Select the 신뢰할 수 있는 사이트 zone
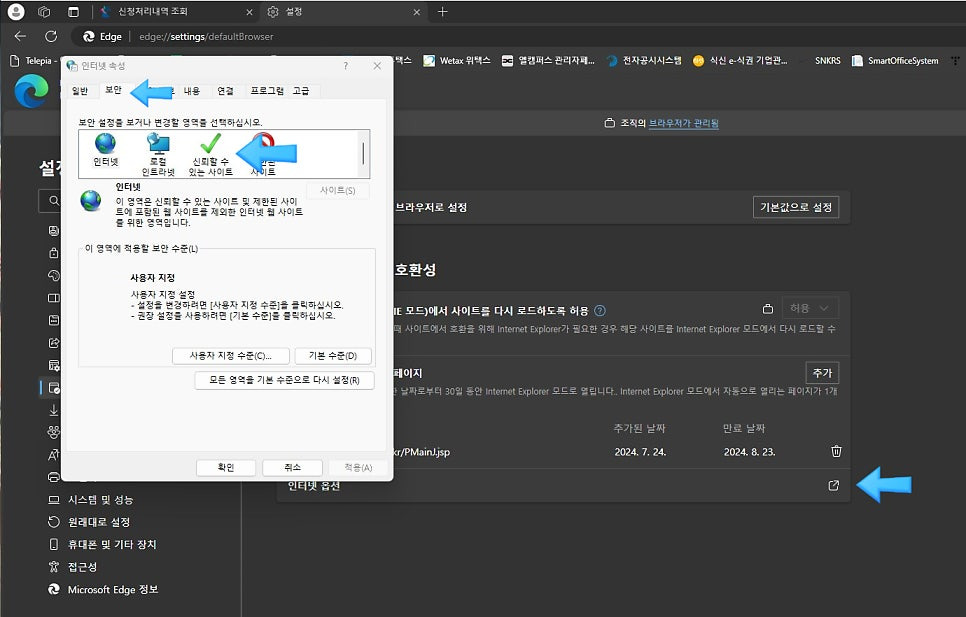 point(210,155)
